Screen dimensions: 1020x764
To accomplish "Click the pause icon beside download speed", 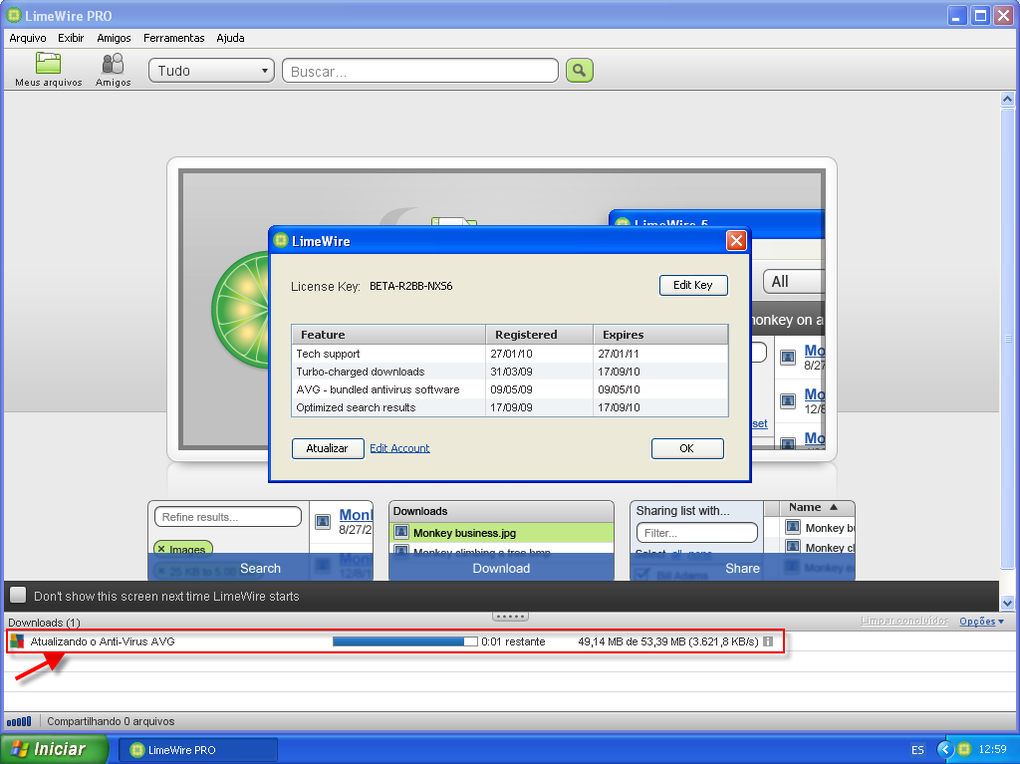I will coord(768,642).
